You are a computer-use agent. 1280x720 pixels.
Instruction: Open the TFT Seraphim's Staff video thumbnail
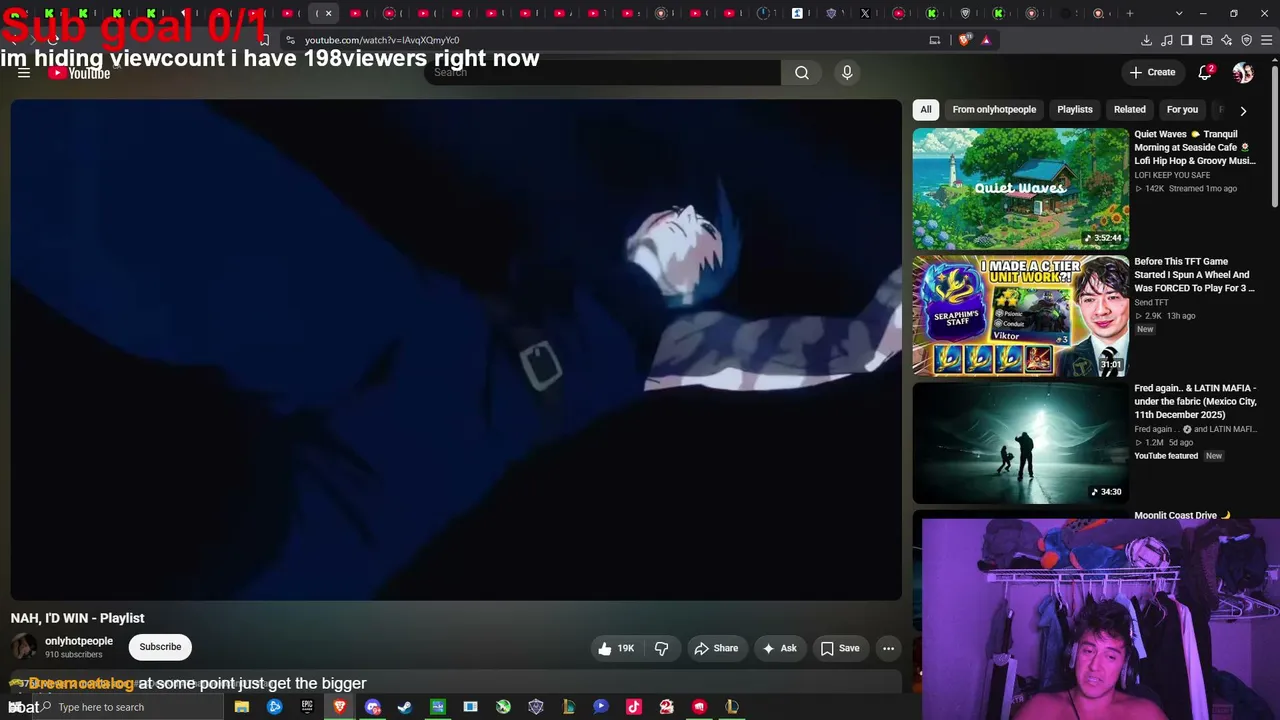[x=1020, y=316]
